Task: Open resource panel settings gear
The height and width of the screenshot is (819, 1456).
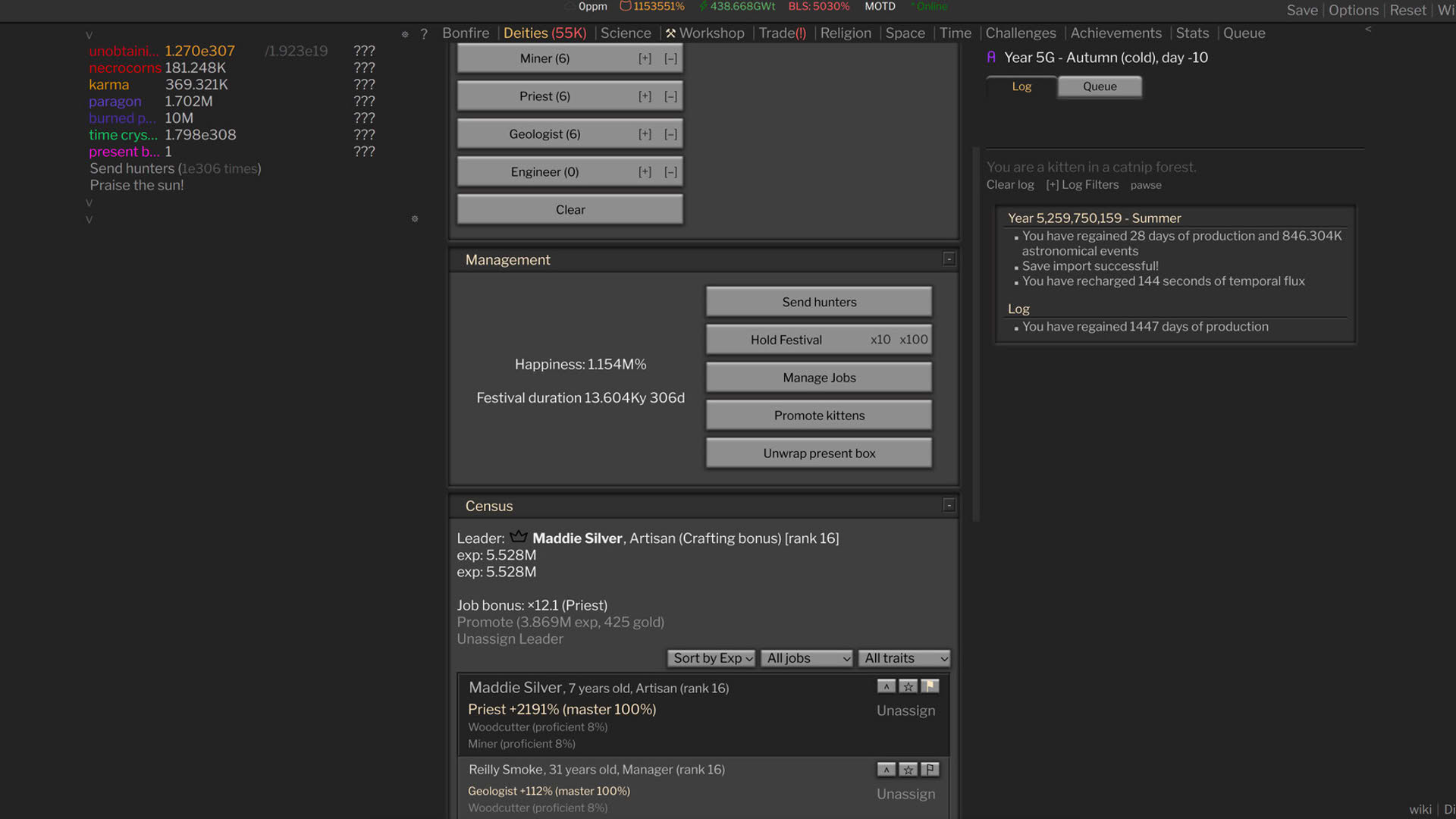Action: [405, 34]
